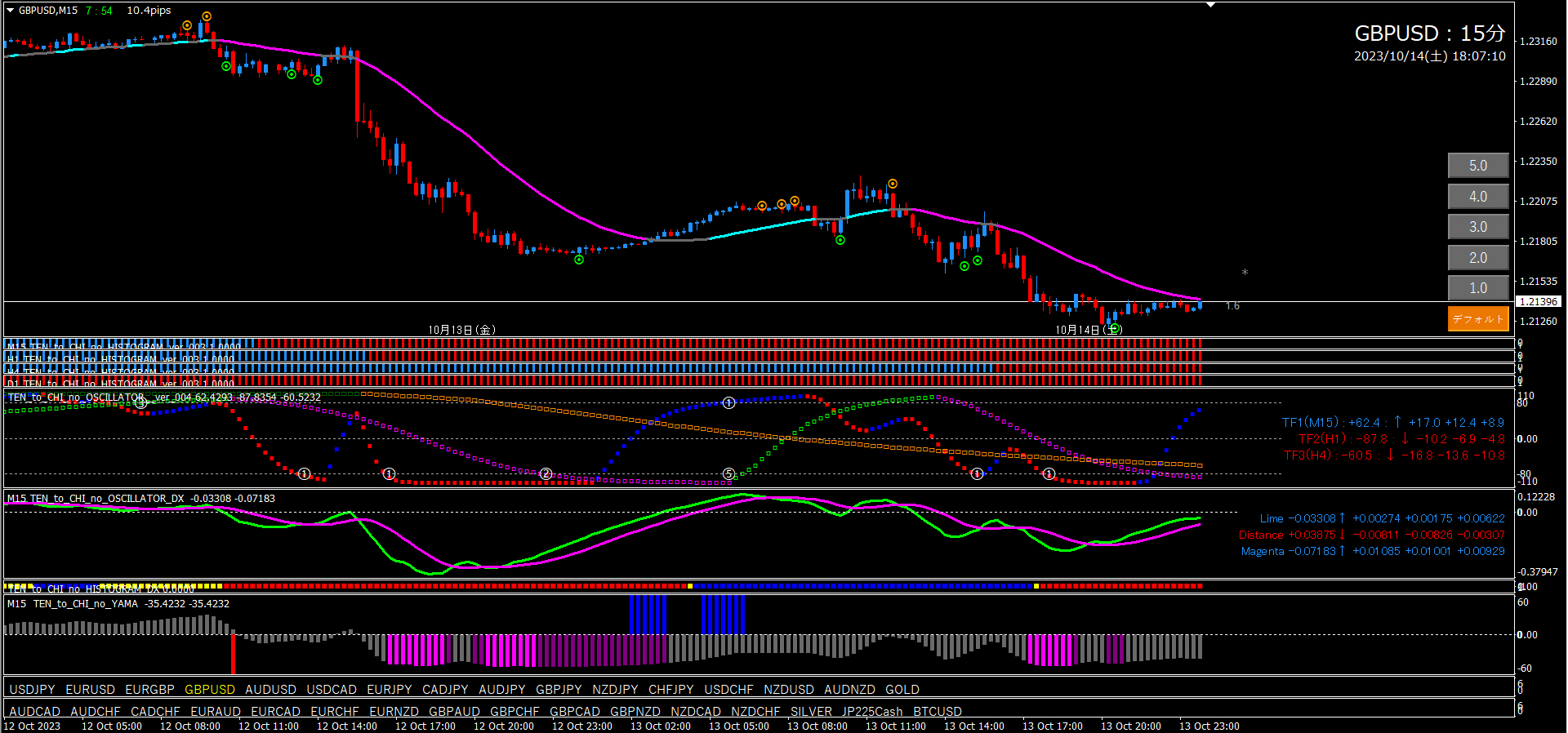Image resolution: width=1568 pixels, height=733 pixels.
Task: Switch chart to NZDCAD symbol
Action: click(x=696, y=712)
